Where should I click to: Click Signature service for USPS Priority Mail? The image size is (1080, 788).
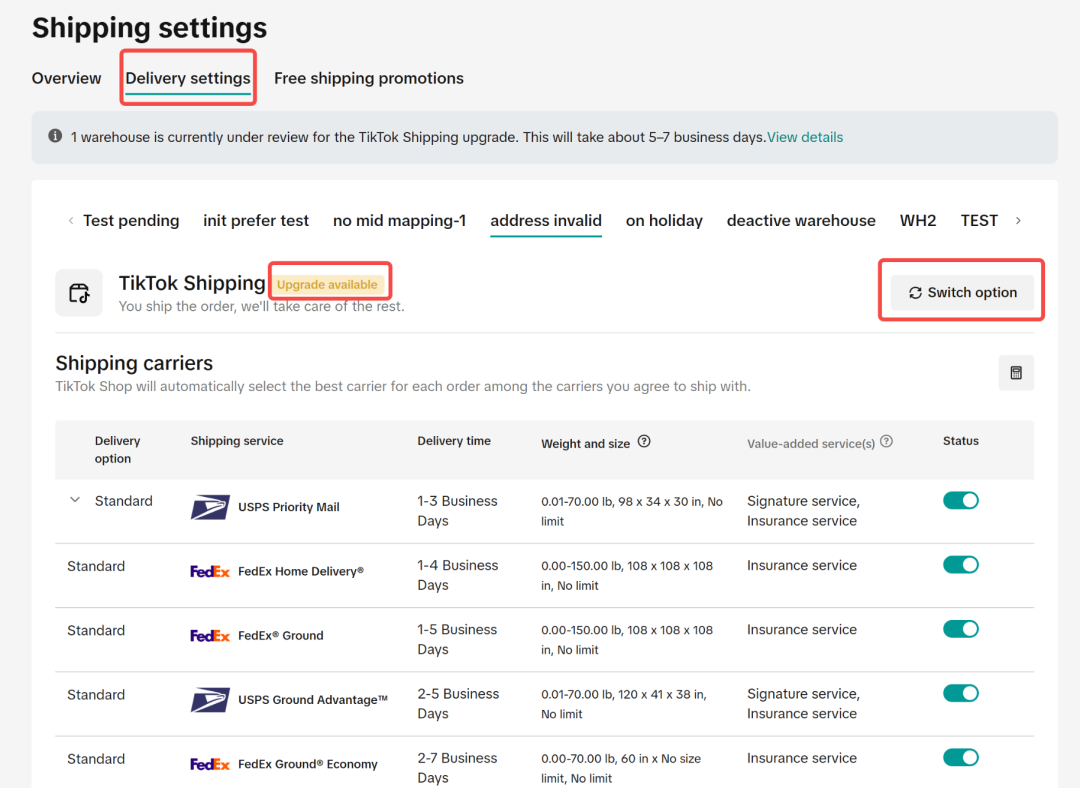click(803, 501)
